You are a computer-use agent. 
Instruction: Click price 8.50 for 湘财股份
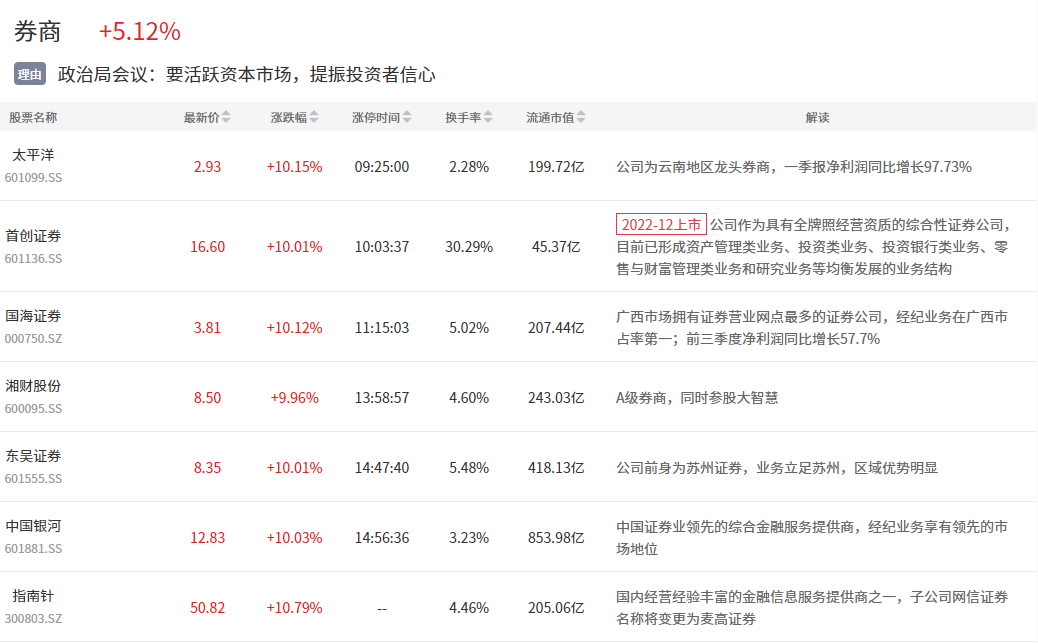click(x=207, y=398)
